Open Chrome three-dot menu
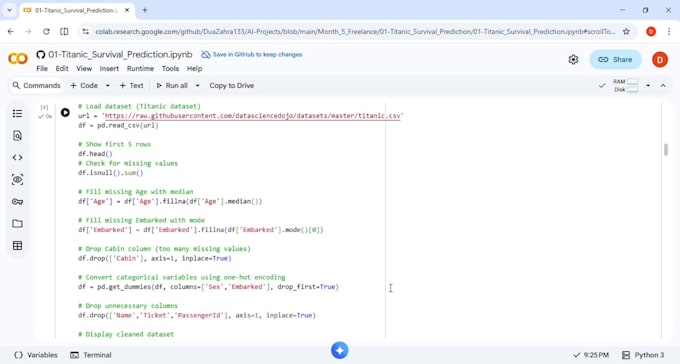This screenshot has height=364, width=680. 669,32
